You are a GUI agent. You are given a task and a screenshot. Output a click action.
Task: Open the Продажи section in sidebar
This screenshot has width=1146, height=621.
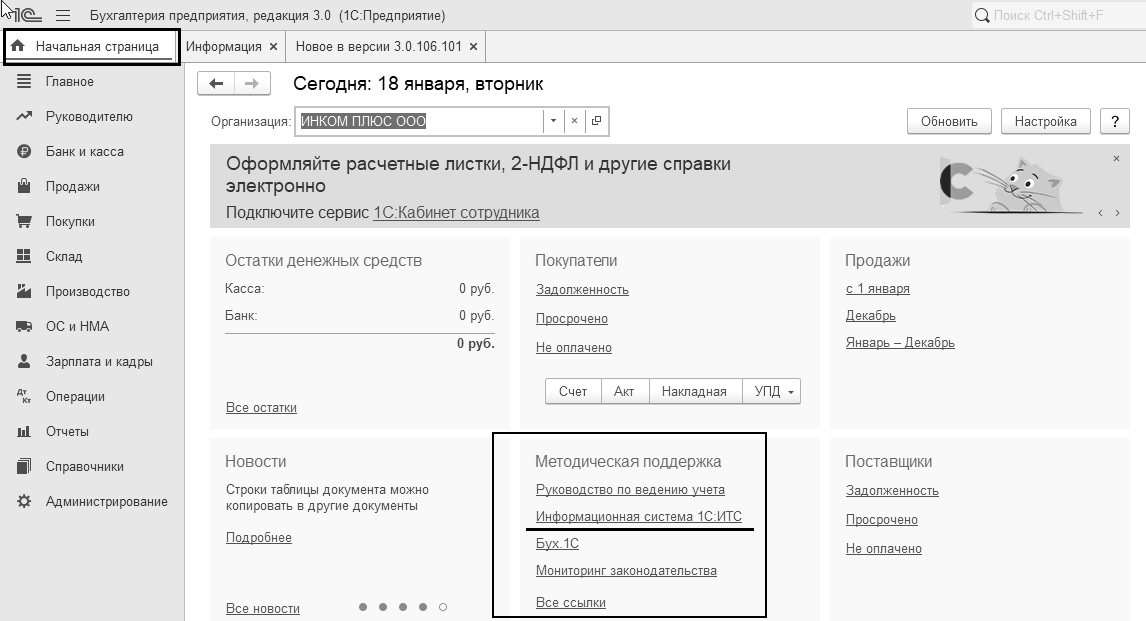[x=72, y=187]
